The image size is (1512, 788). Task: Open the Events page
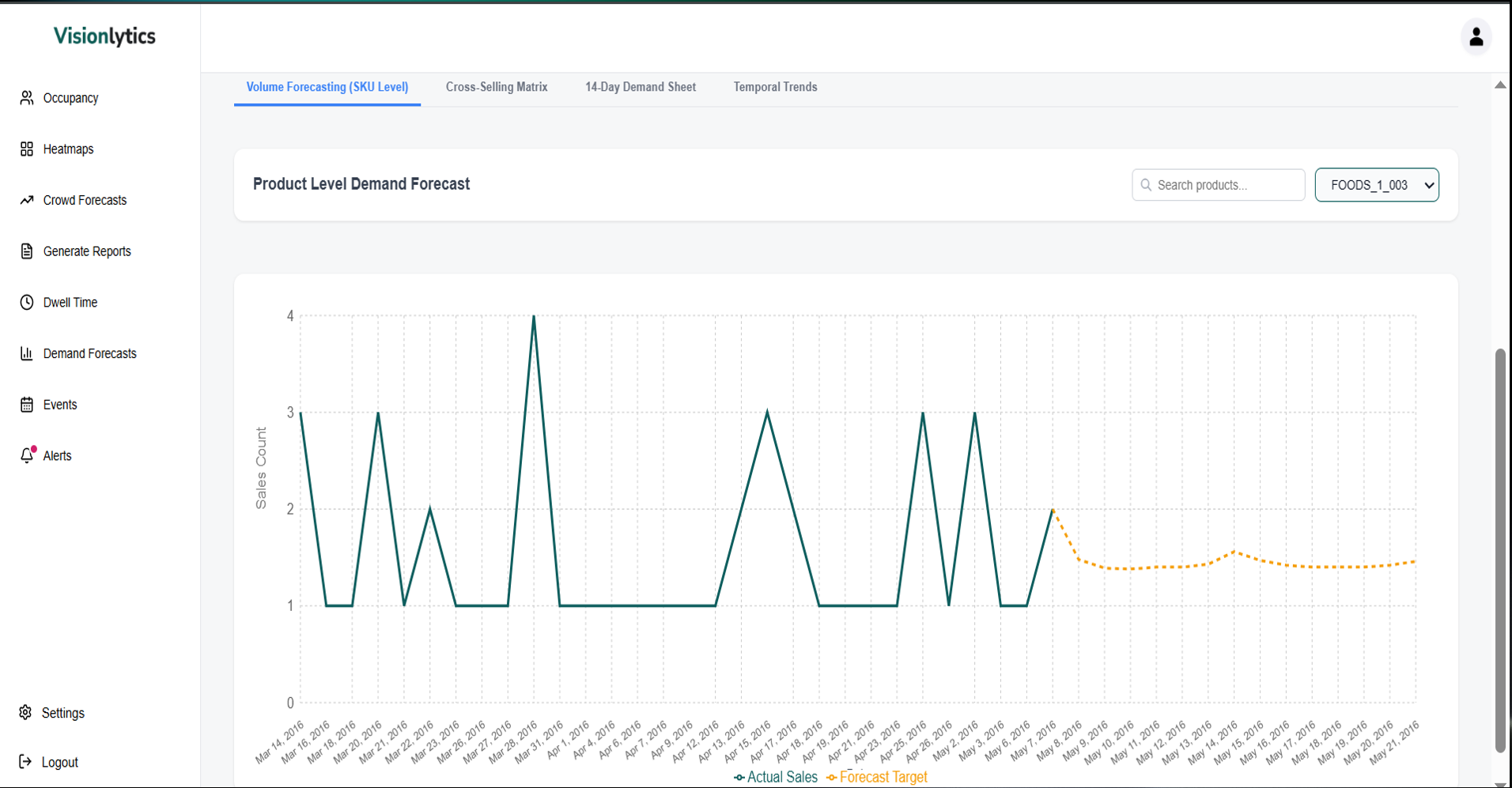click(x=60, y=405)
